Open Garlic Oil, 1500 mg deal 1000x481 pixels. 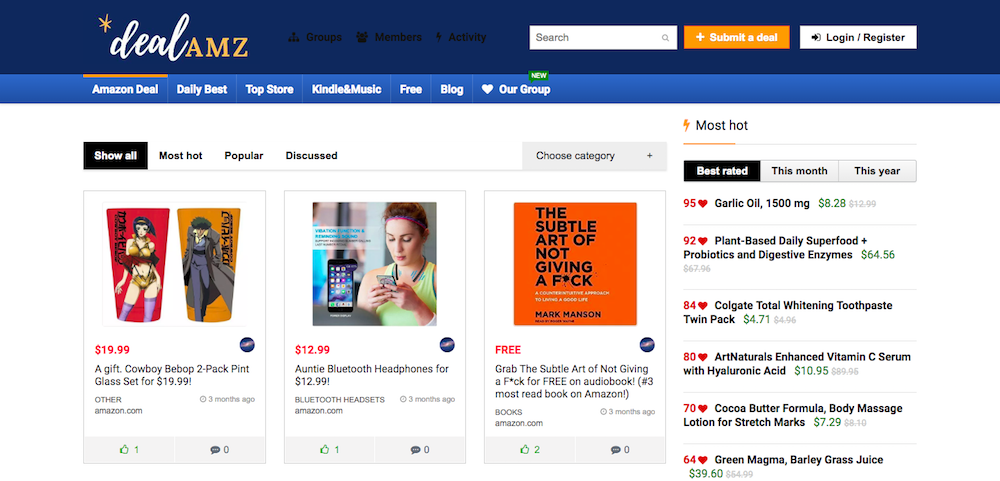762,204
